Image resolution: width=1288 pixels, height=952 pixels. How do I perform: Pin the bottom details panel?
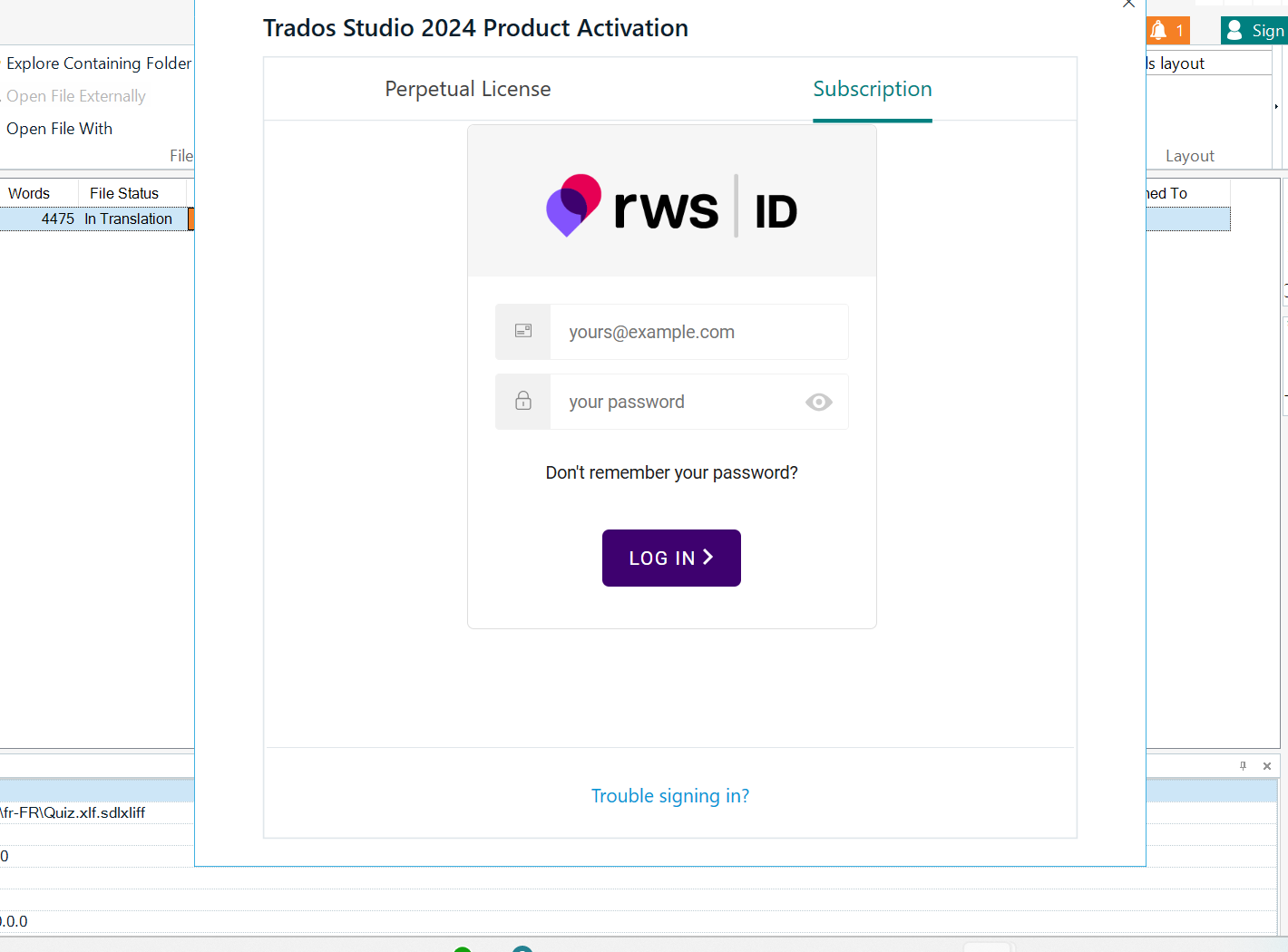(x=1243, y=766)
